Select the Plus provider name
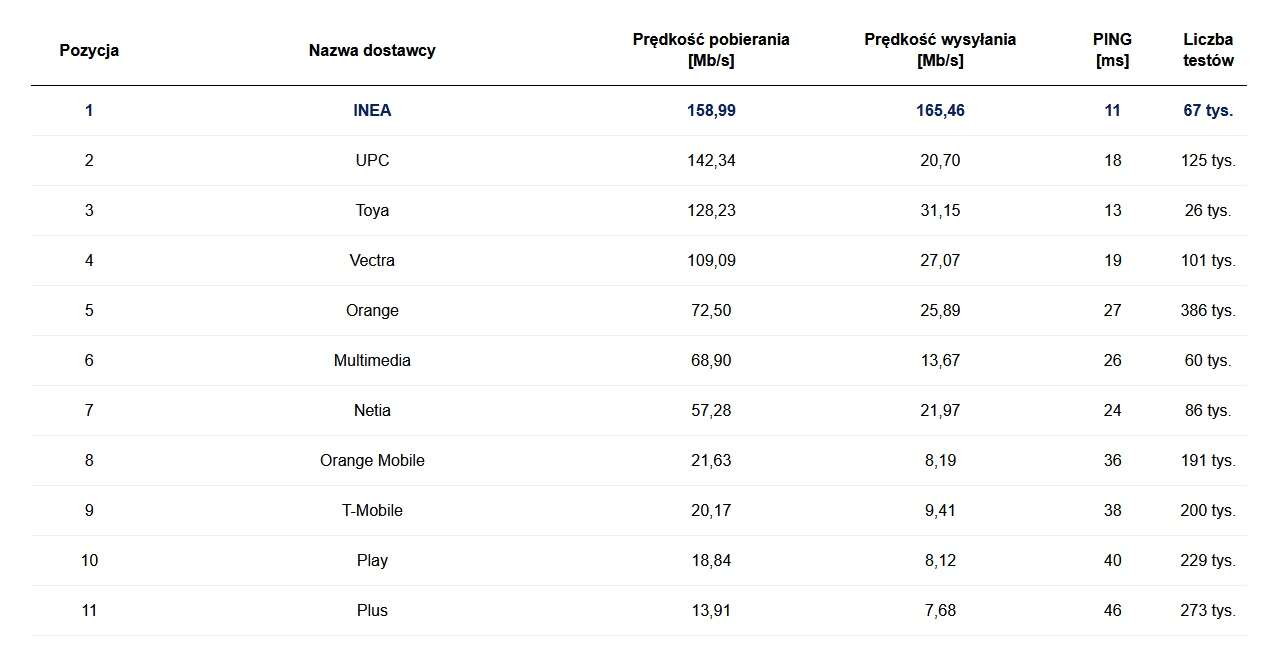1277x649 pixels. (x=372, y=611)
